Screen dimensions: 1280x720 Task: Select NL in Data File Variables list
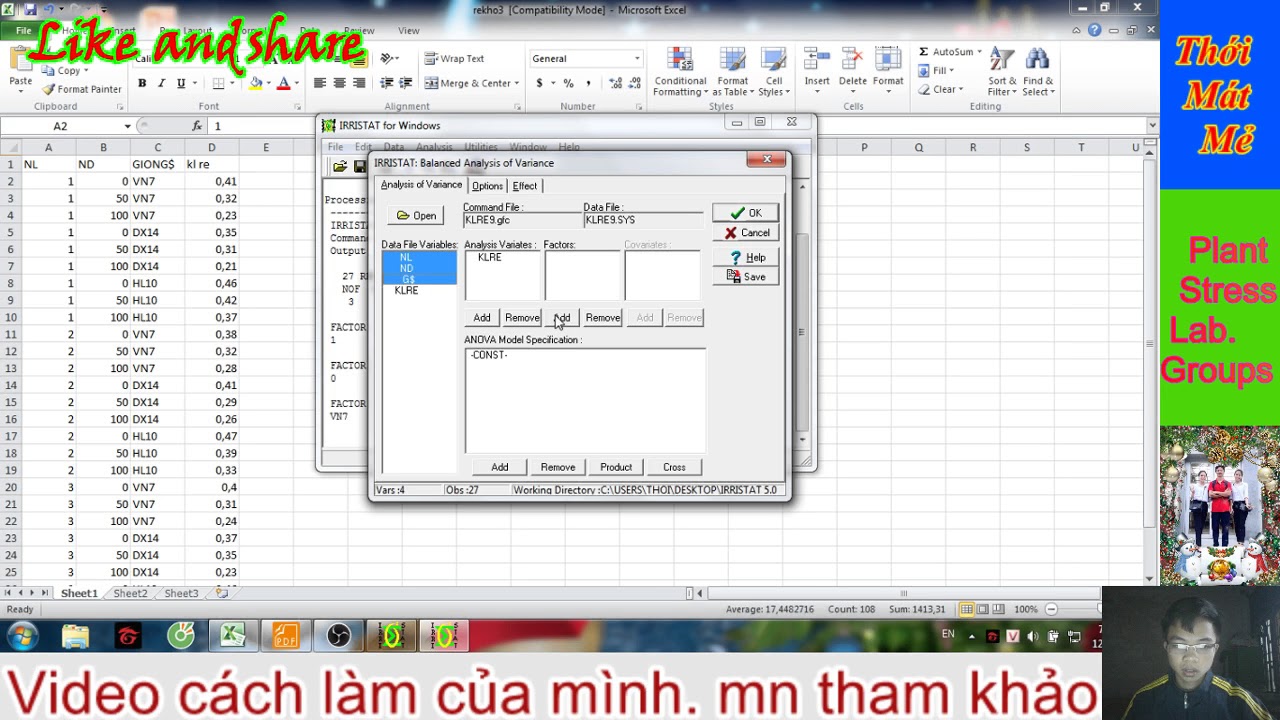(406, 258)
